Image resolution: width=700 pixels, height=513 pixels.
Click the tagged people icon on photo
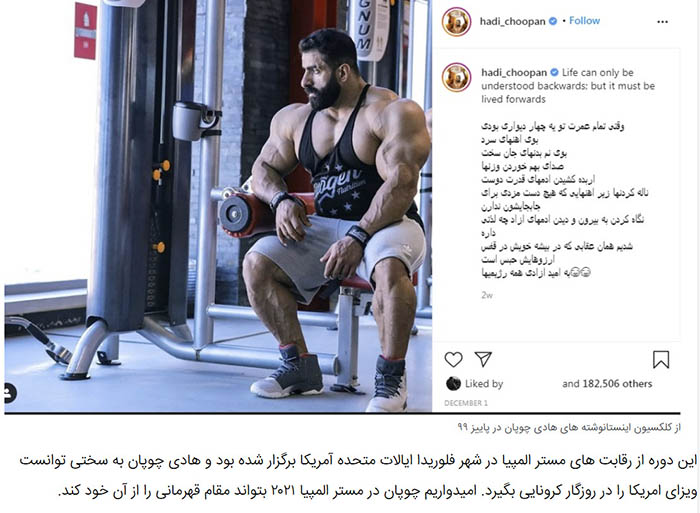click(8, 393)
